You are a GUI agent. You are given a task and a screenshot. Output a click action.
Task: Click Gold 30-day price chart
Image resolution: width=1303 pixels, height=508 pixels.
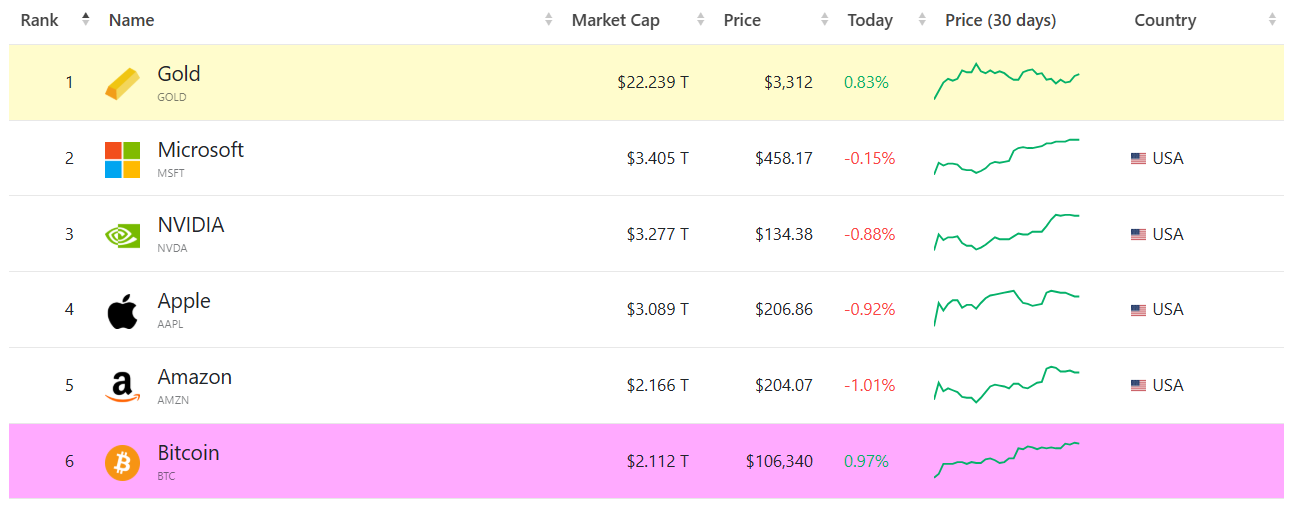point(1006,81)
